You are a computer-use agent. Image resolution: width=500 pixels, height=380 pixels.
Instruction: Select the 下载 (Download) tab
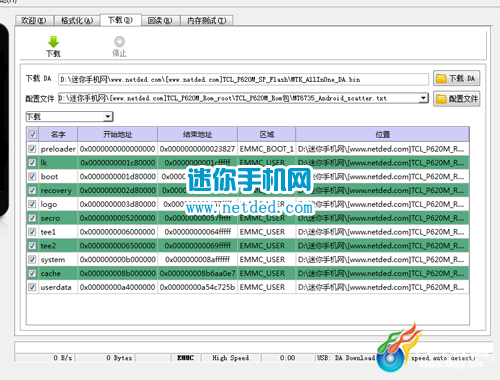point(121,20)
